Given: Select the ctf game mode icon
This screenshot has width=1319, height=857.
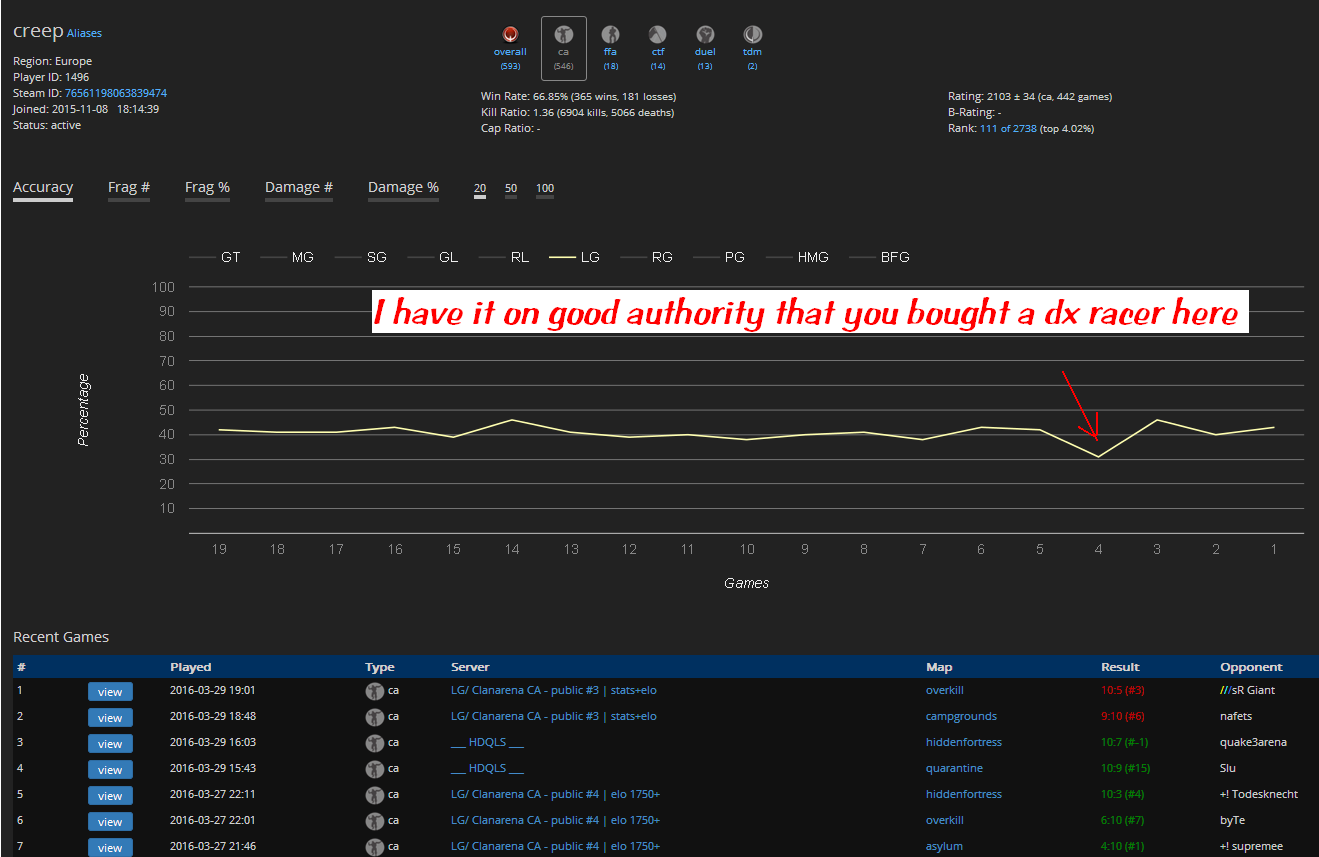Looking at the screenshot, I should pos(657,36).
